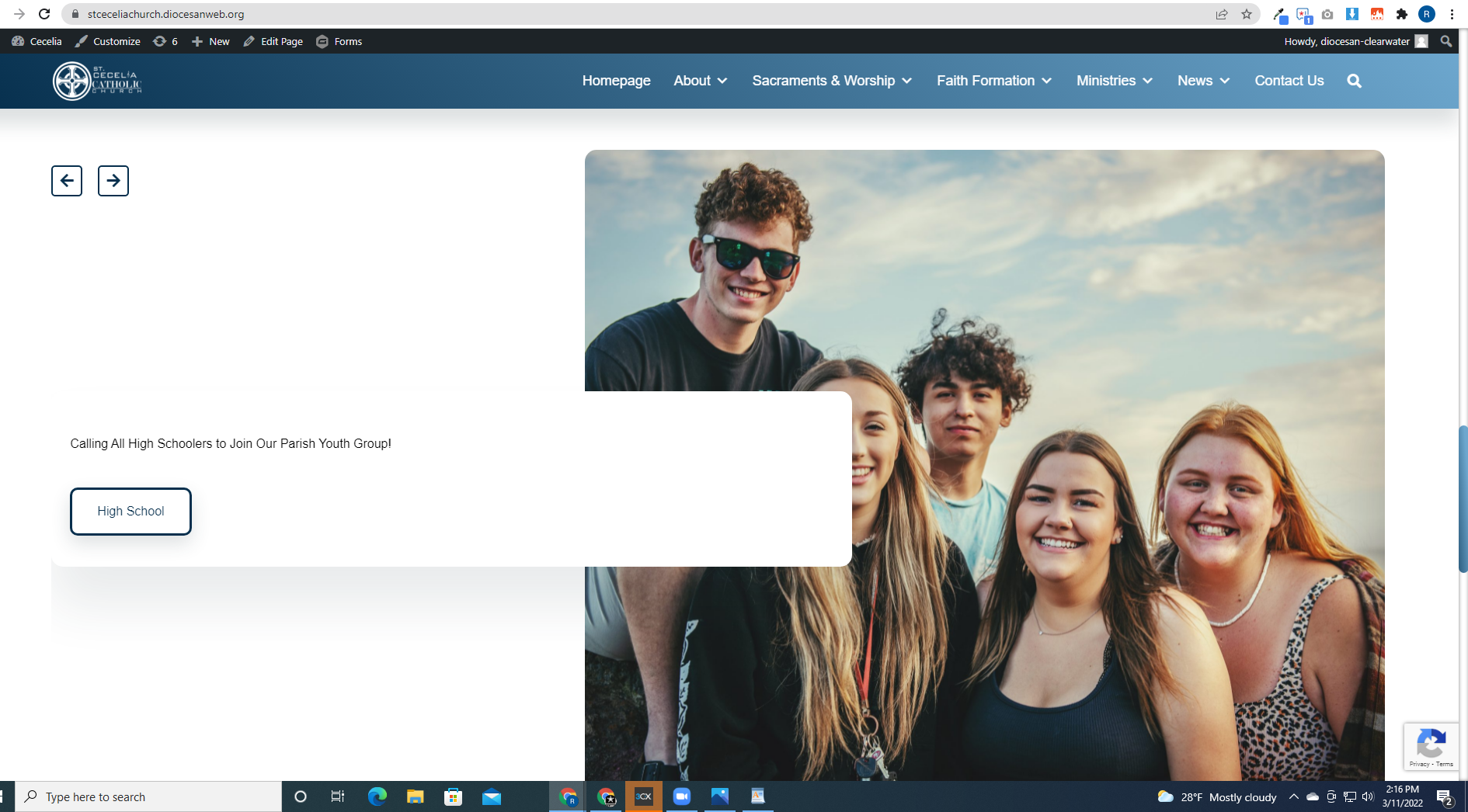1468x812 pixels.
Task: Go to the Homepage menu item
Action: [x=616, y=81]
